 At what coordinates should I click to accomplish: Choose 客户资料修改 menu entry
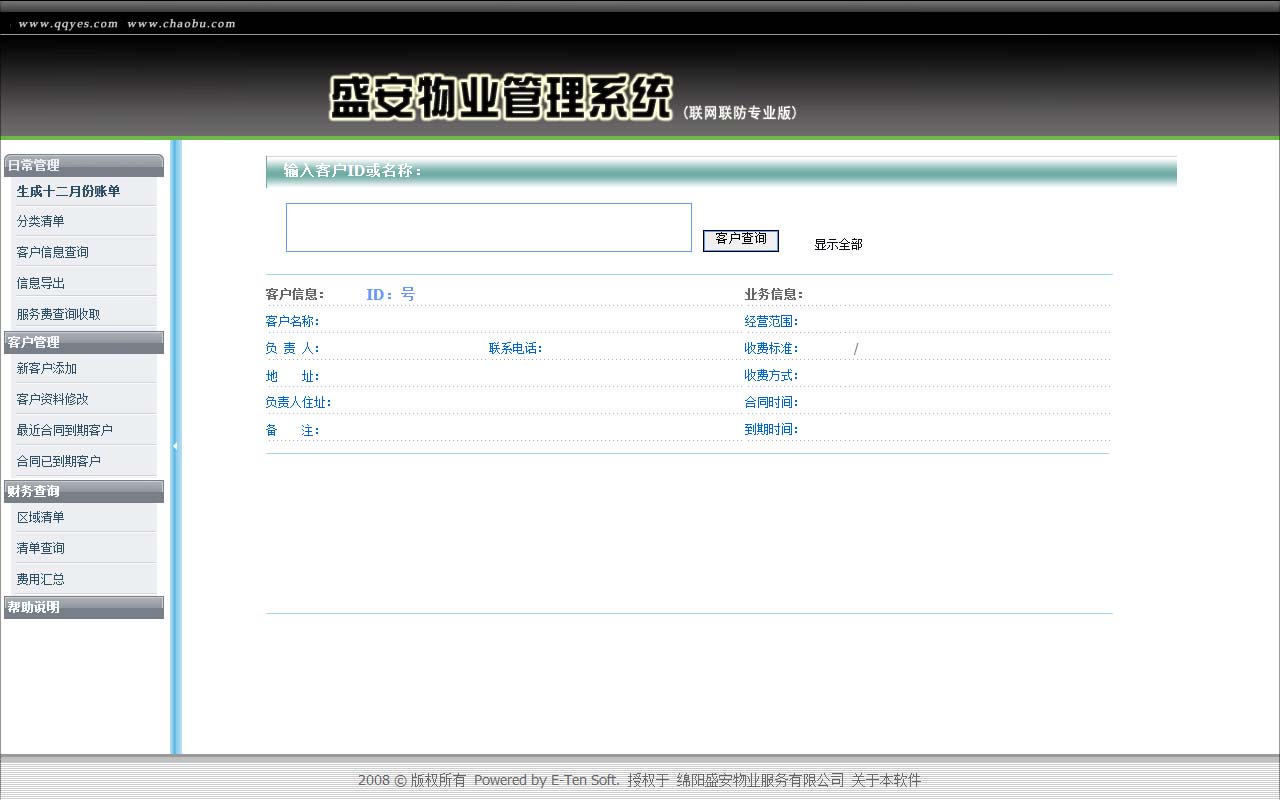pos(53,399)
